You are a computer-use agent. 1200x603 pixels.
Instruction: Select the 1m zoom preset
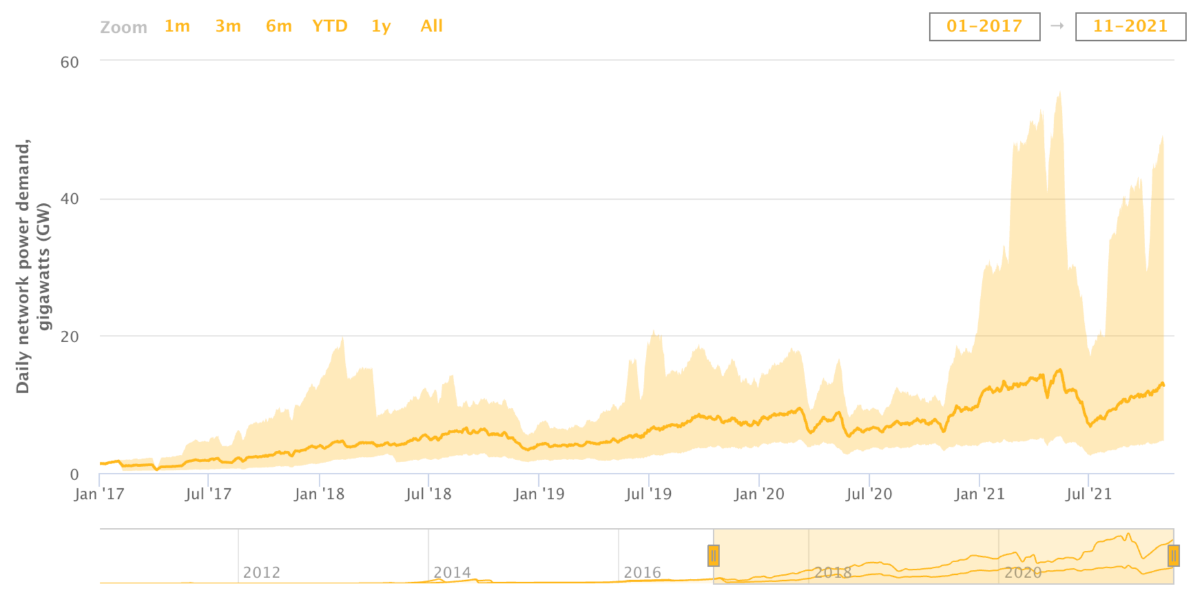(177, 26)
